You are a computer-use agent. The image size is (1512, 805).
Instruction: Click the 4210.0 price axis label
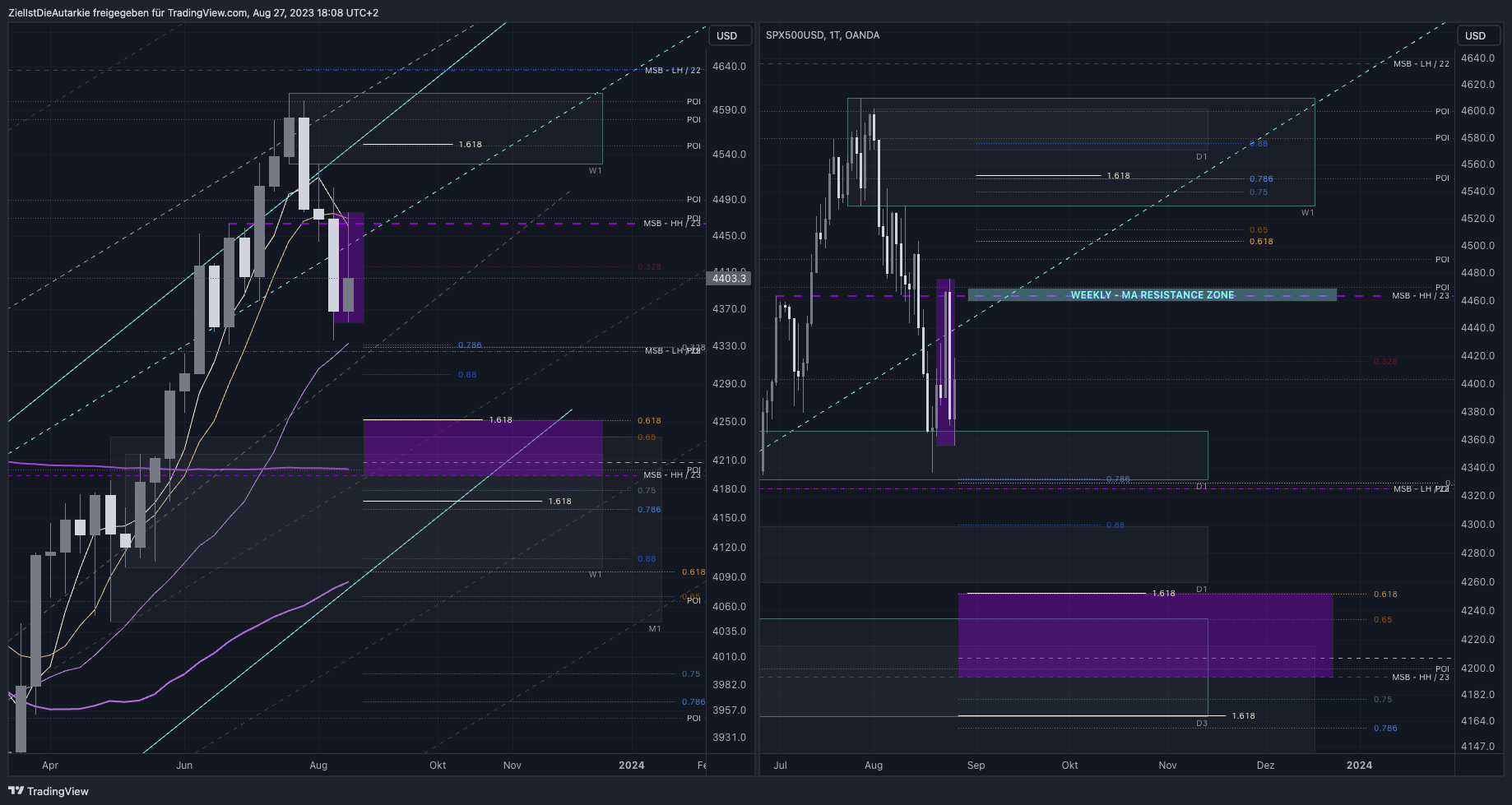pyautogui.click(x=729, y=460)
